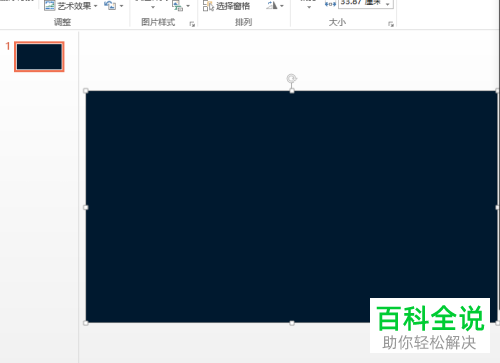Open the 图片样式 dialog launcher
Image resolution: width=500 pixels, height=363 pixels.
192,24
